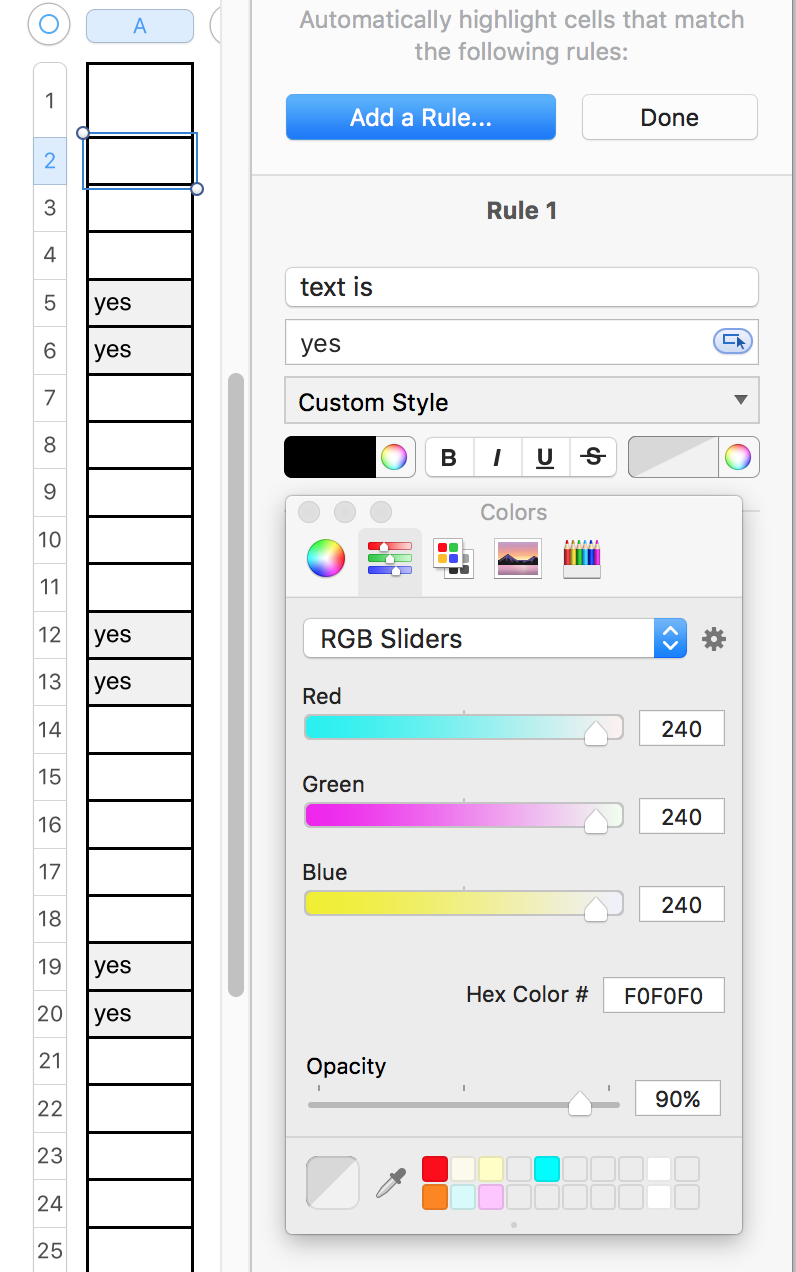Screen dimensions: 796x1272
Task: Open the RGB Sliders mode selector
Action: (x=670, y=637)
